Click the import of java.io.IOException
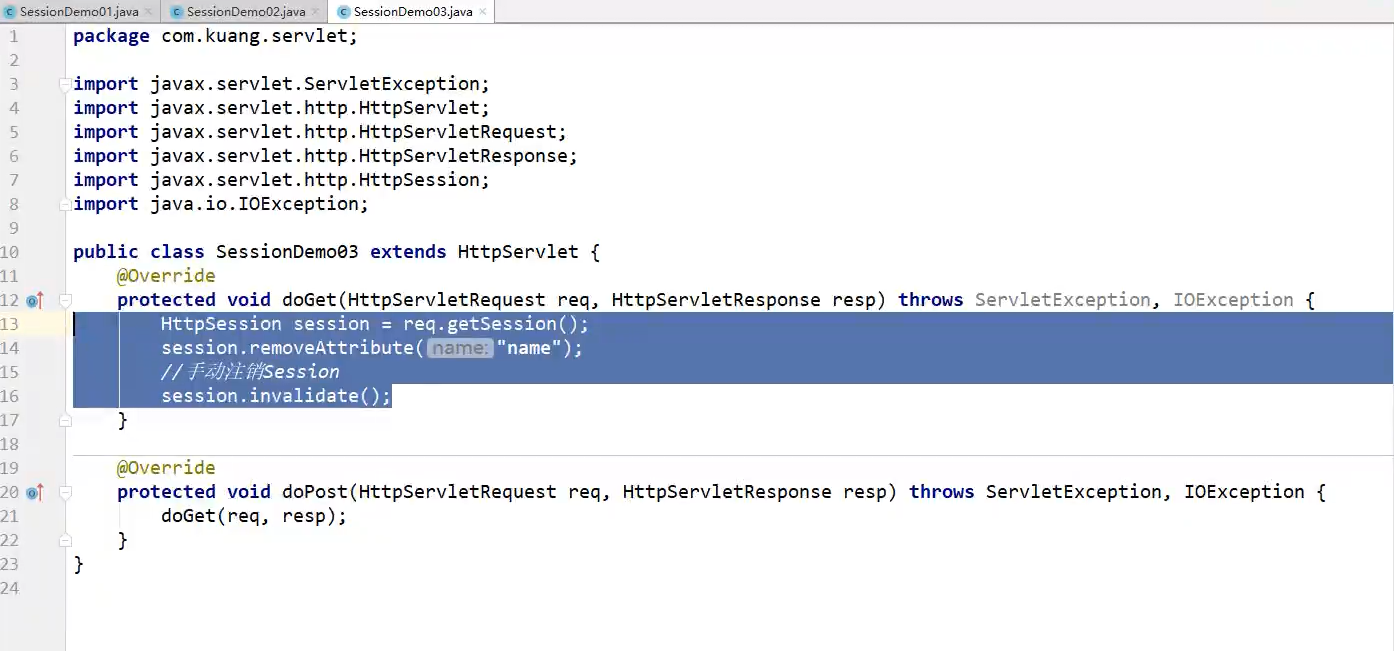 click(x=221, y=204)
